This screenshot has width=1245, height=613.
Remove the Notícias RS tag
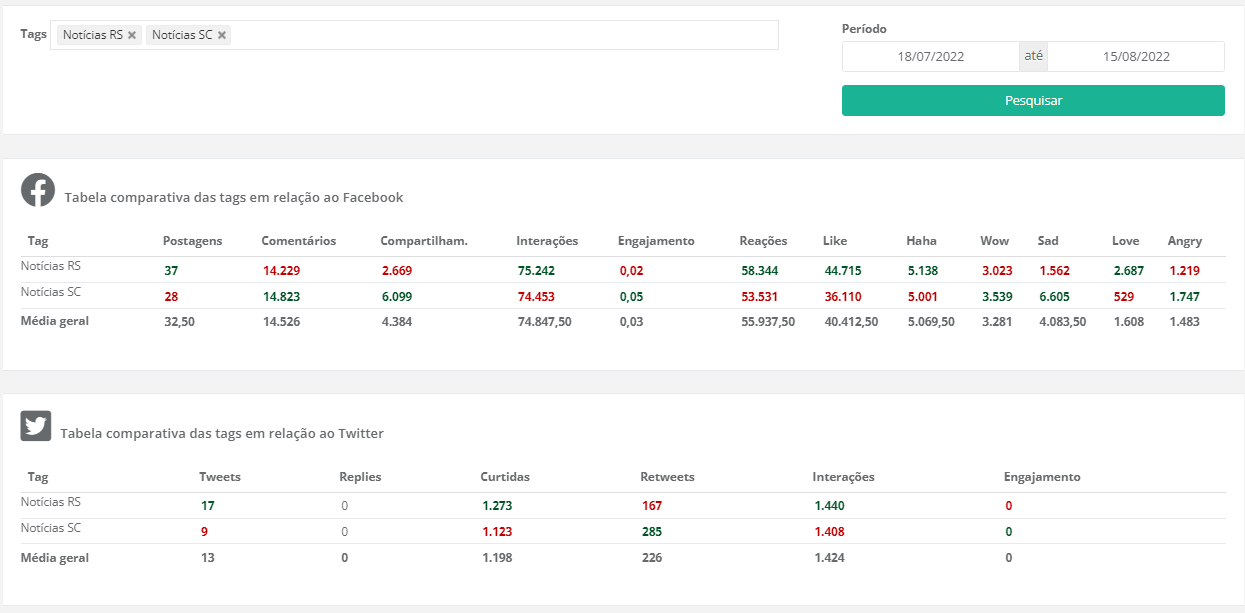[132, 35]
